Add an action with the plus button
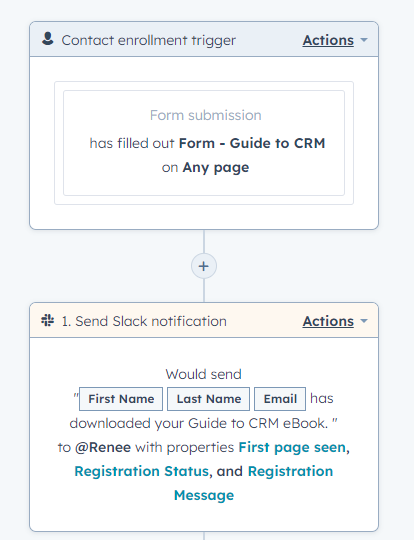Screen dimensions: 414x540 coord(204,266)
